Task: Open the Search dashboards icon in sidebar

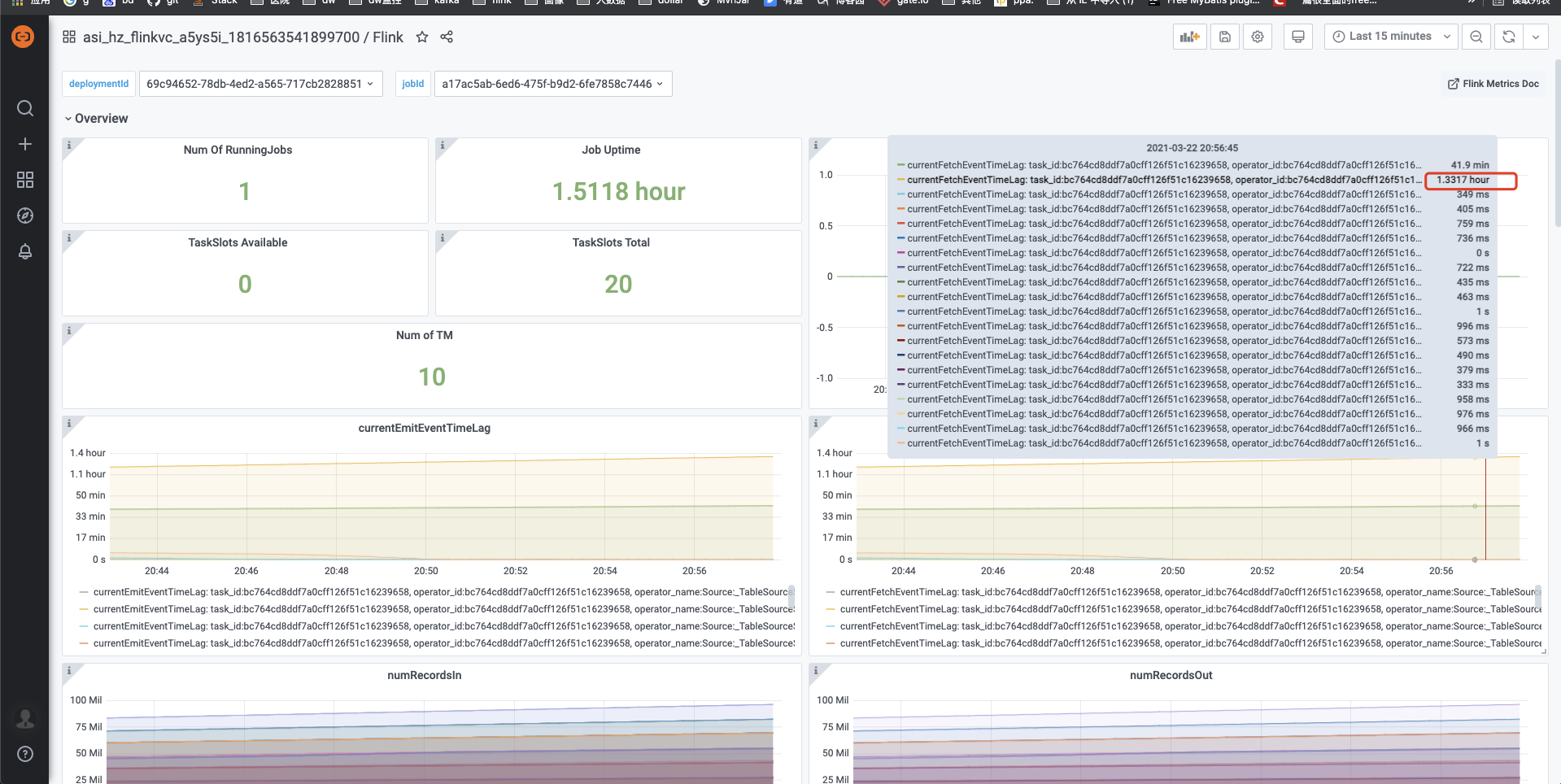Action: point(25,108)
